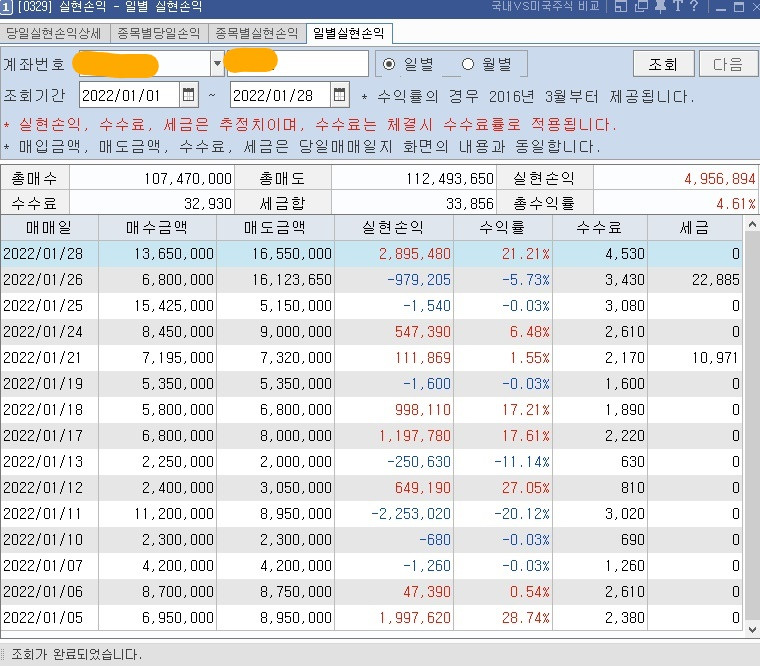Image resolution: width=760 pixels, height=666 pixels.
Task: Open calendar picker for start date 2022/01/01
Action: (x=189, y=95)
